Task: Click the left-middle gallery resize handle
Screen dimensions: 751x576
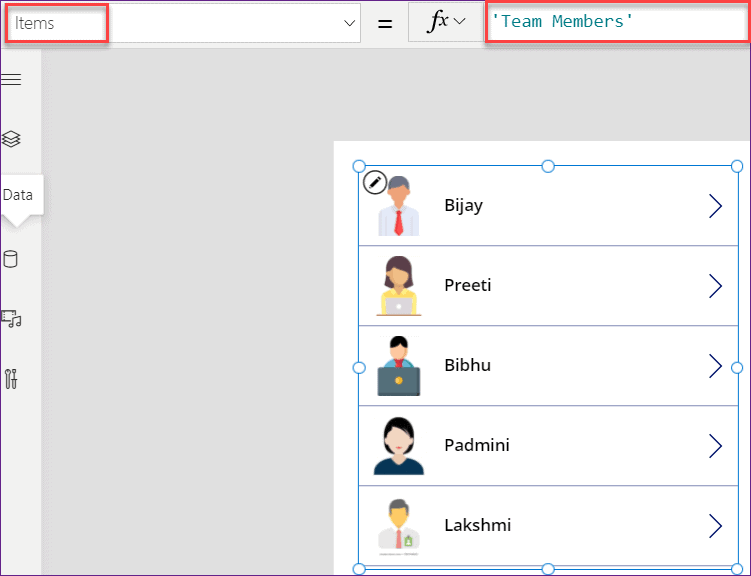Action: click(x=359, y=367)
